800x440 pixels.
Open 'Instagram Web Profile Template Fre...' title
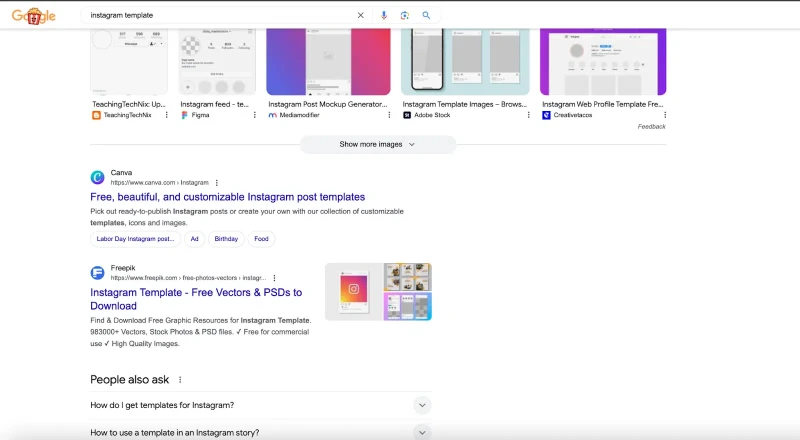point(603,104)
